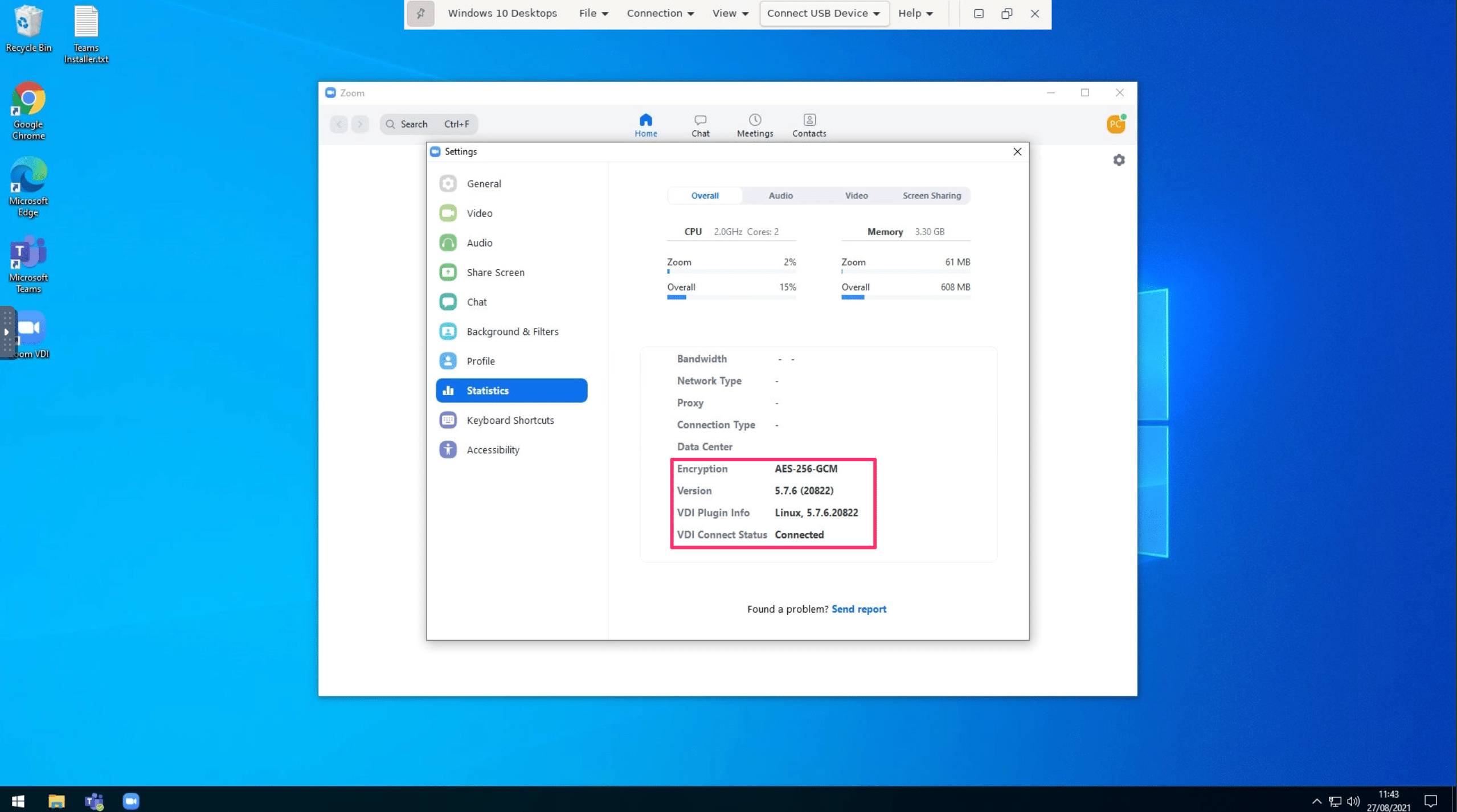1457x812 pixels.
Task: Open Video settings category
Action: point(511,213)
